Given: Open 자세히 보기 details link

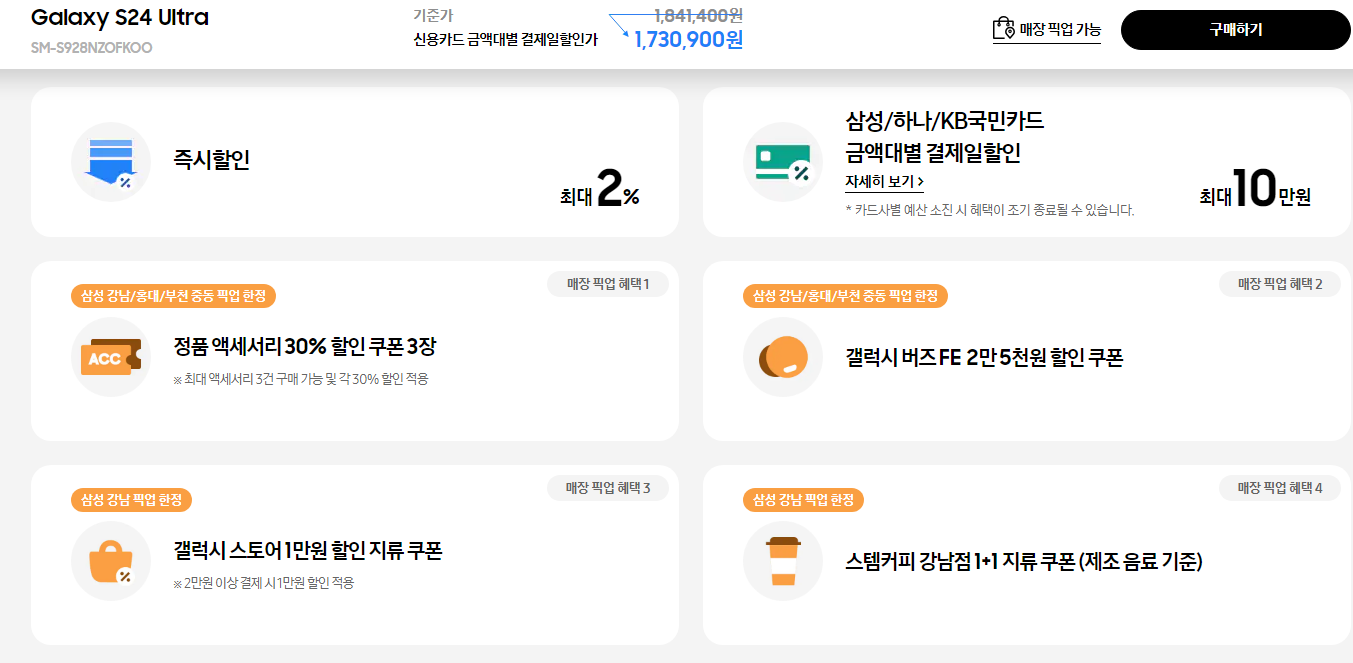Looking at the screenshot, I should coord(884,182).
